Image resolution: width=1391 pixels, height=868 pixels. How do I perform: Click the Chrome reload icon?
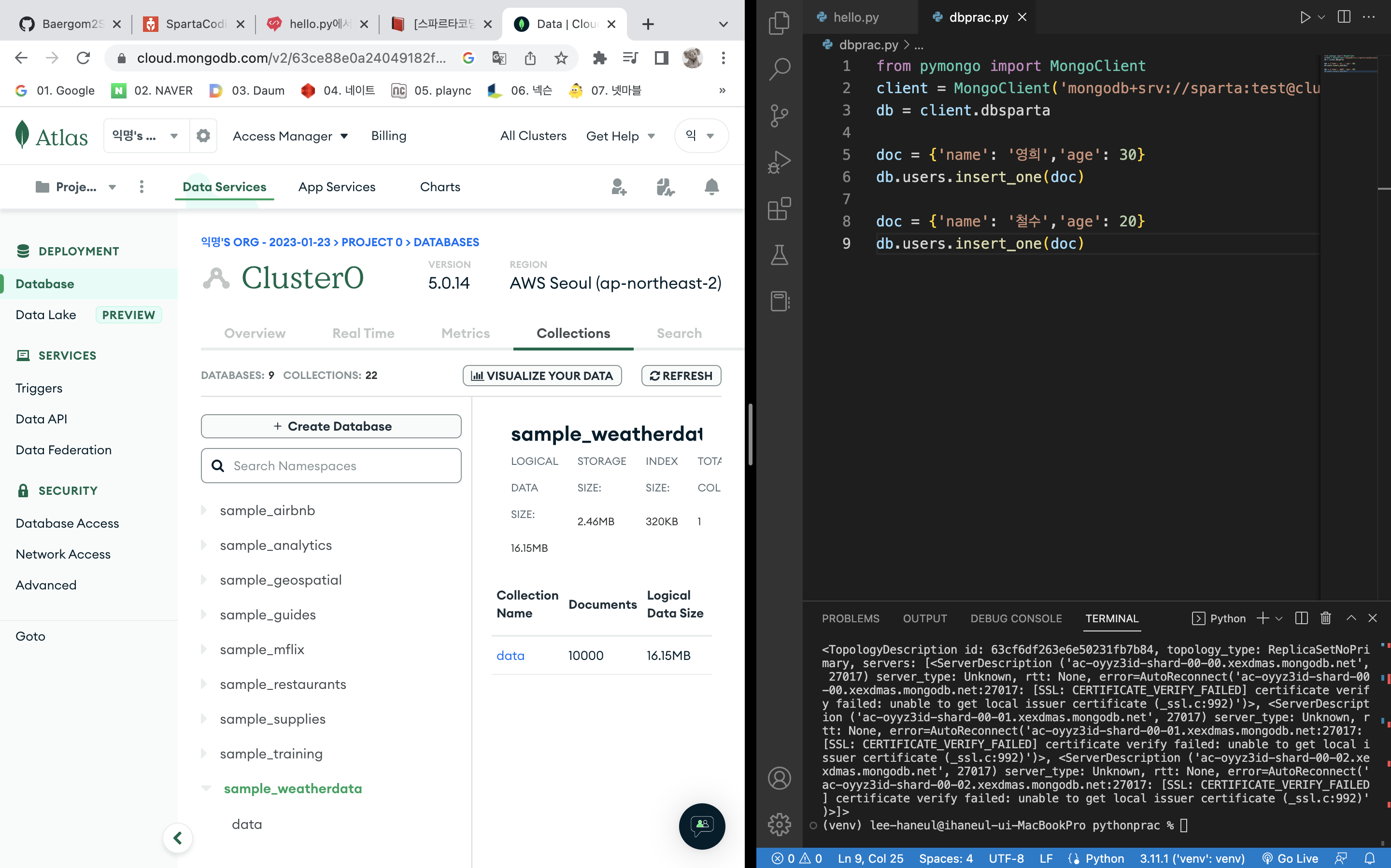pos(83,58)
